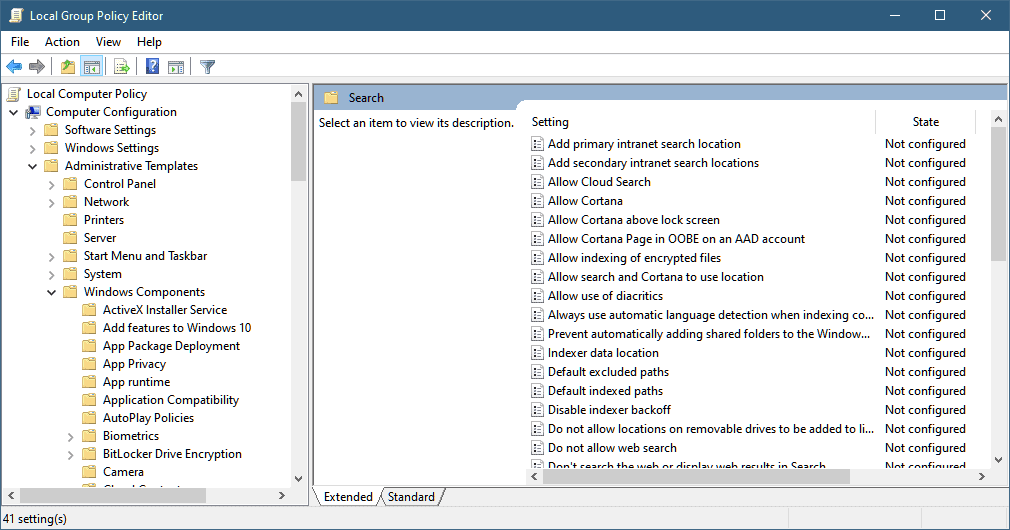Sort by the State column header

pyautogui.click(x=926, y=122)
